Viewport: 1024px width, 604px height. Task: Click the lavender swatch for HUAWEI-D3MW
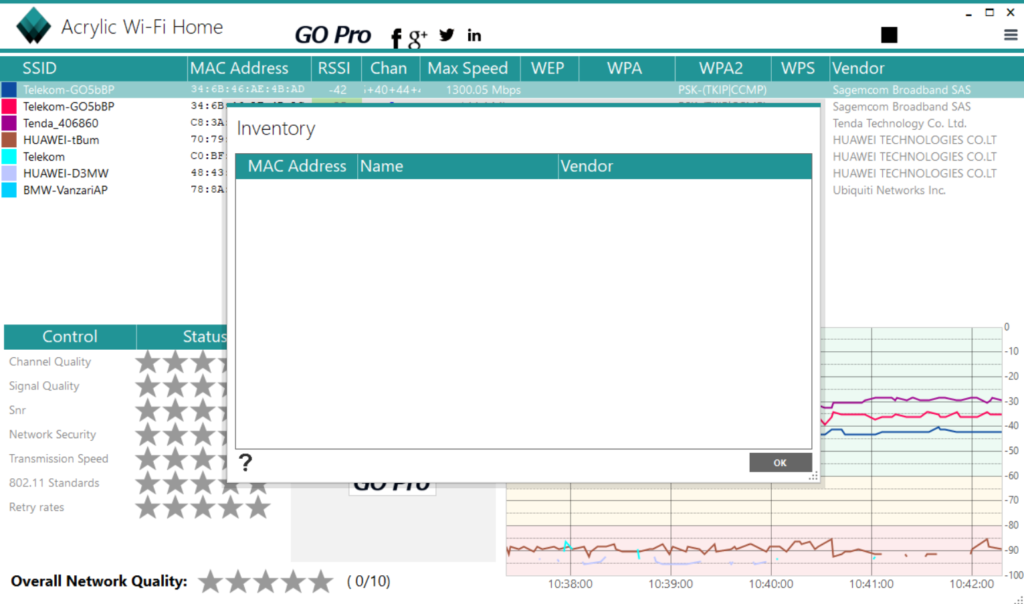pyautogui.click(x=9, y=173)
